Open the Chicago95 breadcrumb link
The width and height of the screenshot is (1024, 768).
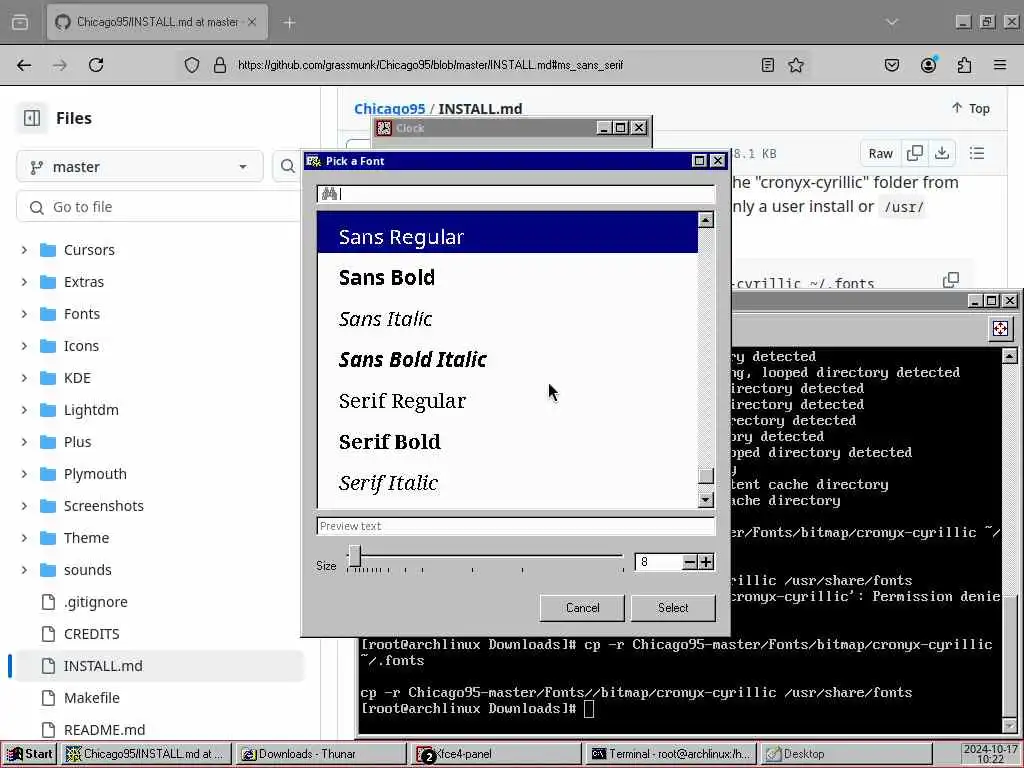tap(389, 109)
